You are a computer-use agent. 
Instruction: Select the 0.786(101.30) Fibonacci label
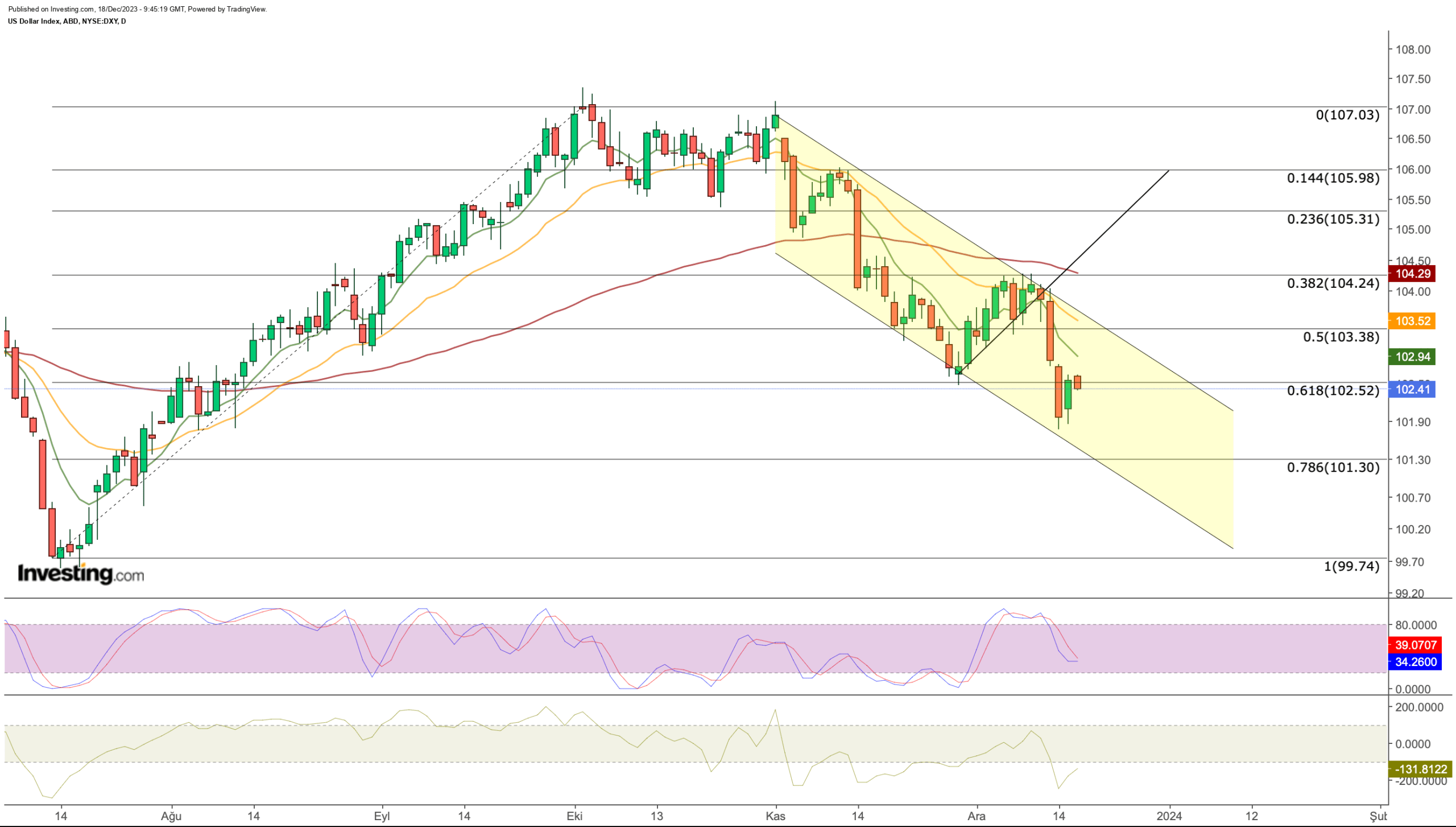(1333, 468)
